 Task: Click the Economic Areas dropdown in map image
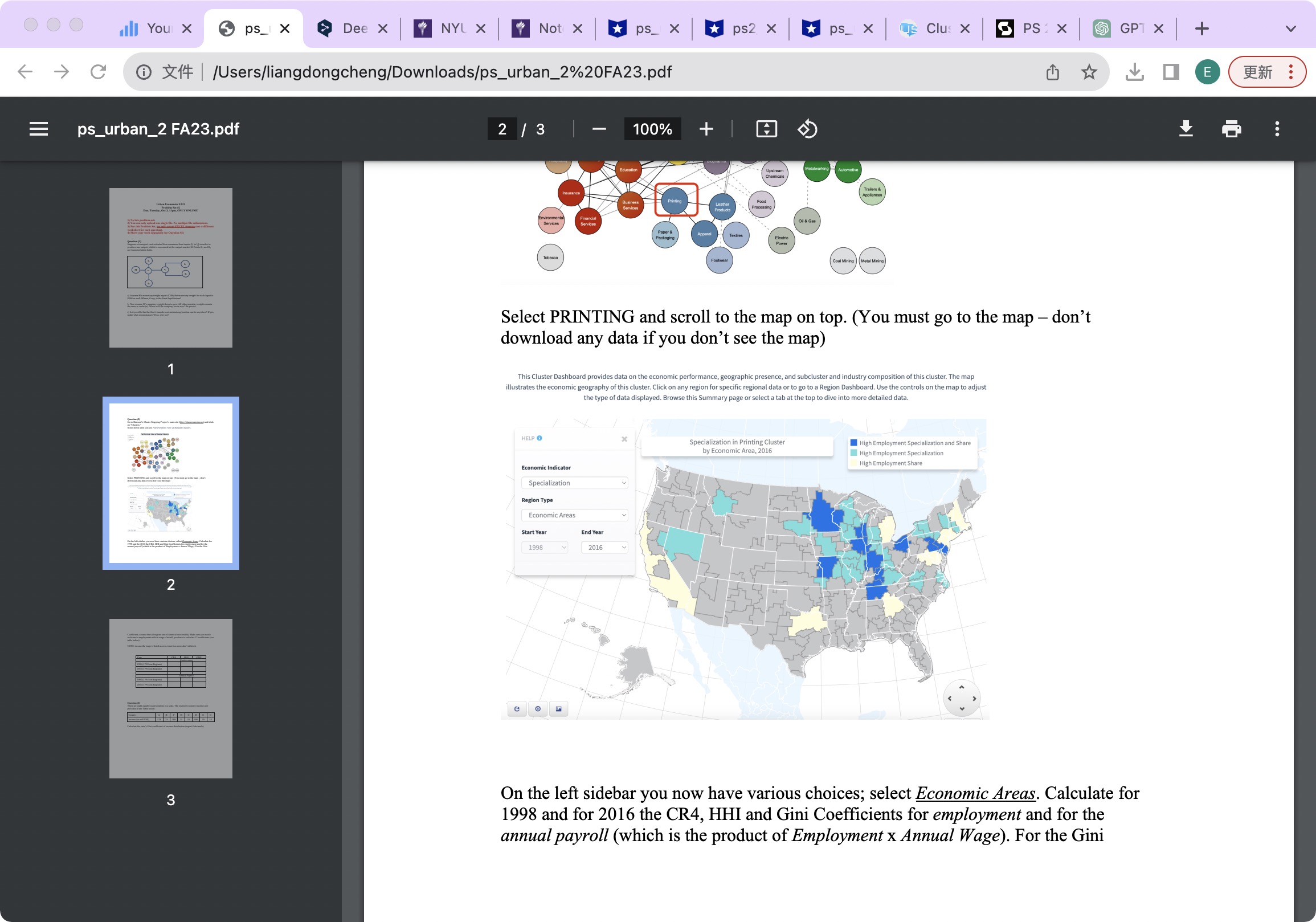point(574,515)
